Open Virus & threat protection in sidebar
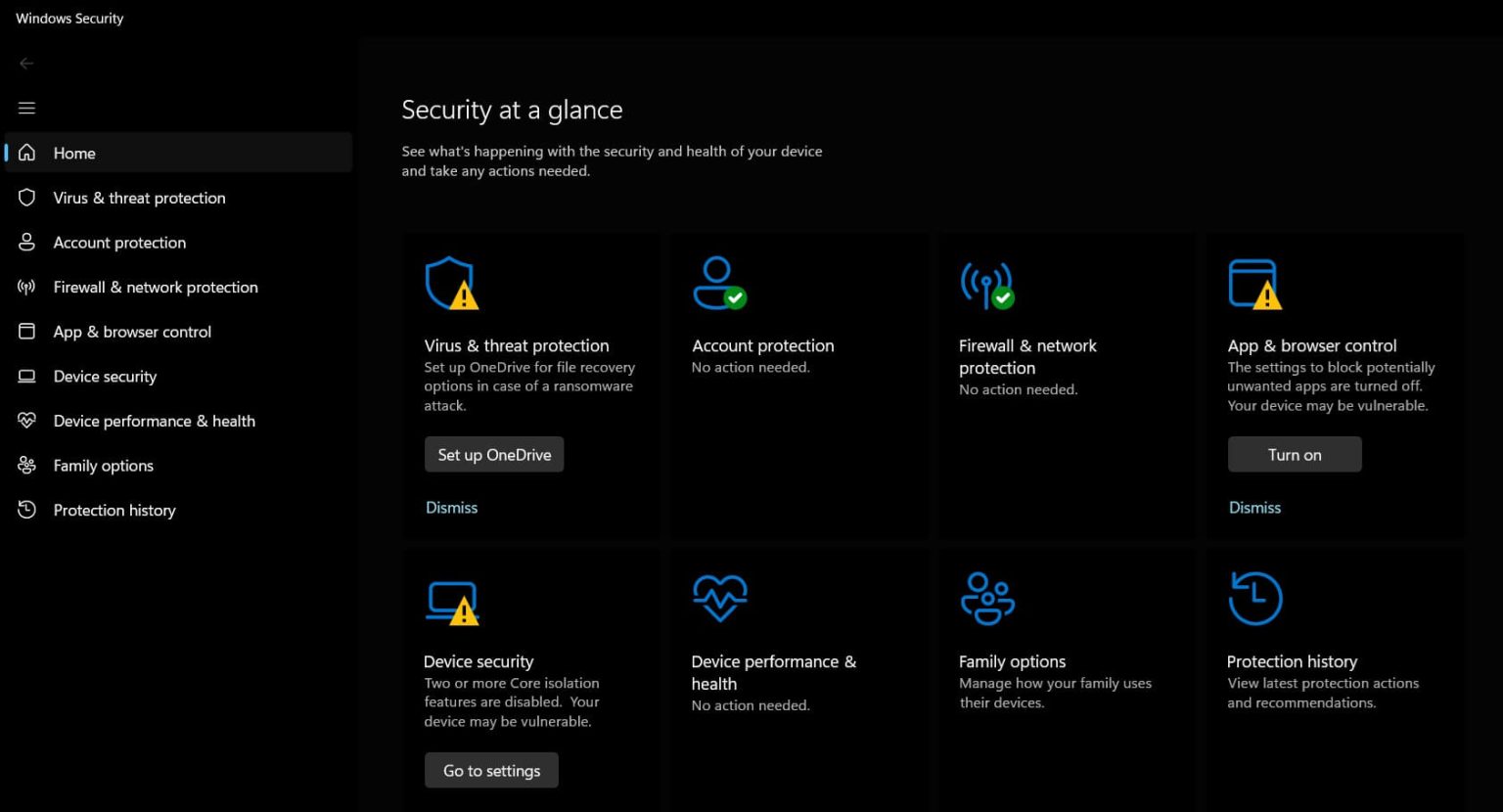Viewport: 1503px width, 812px height. 139,198
